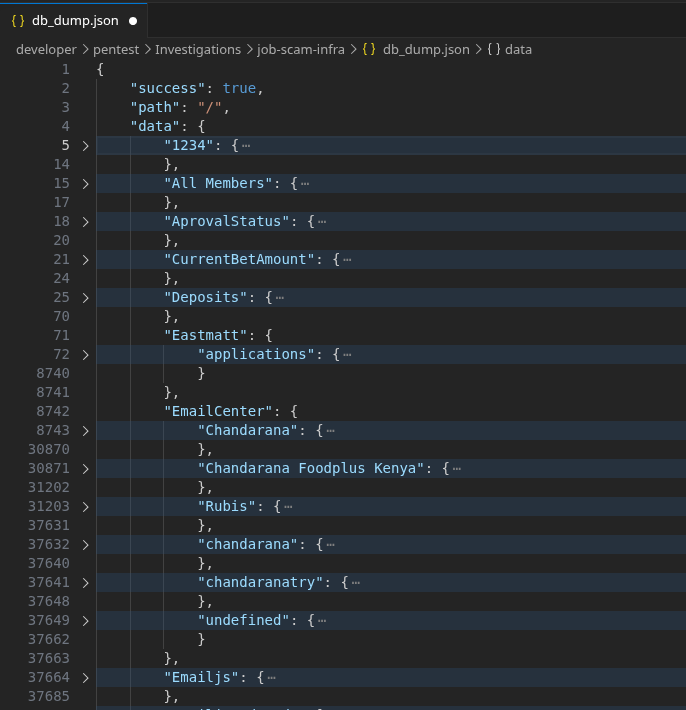This screenshot has width=686, height=710.
Task: Click the closing brace on line 8740
Action: pyautogui.click(x=201, y=374)
